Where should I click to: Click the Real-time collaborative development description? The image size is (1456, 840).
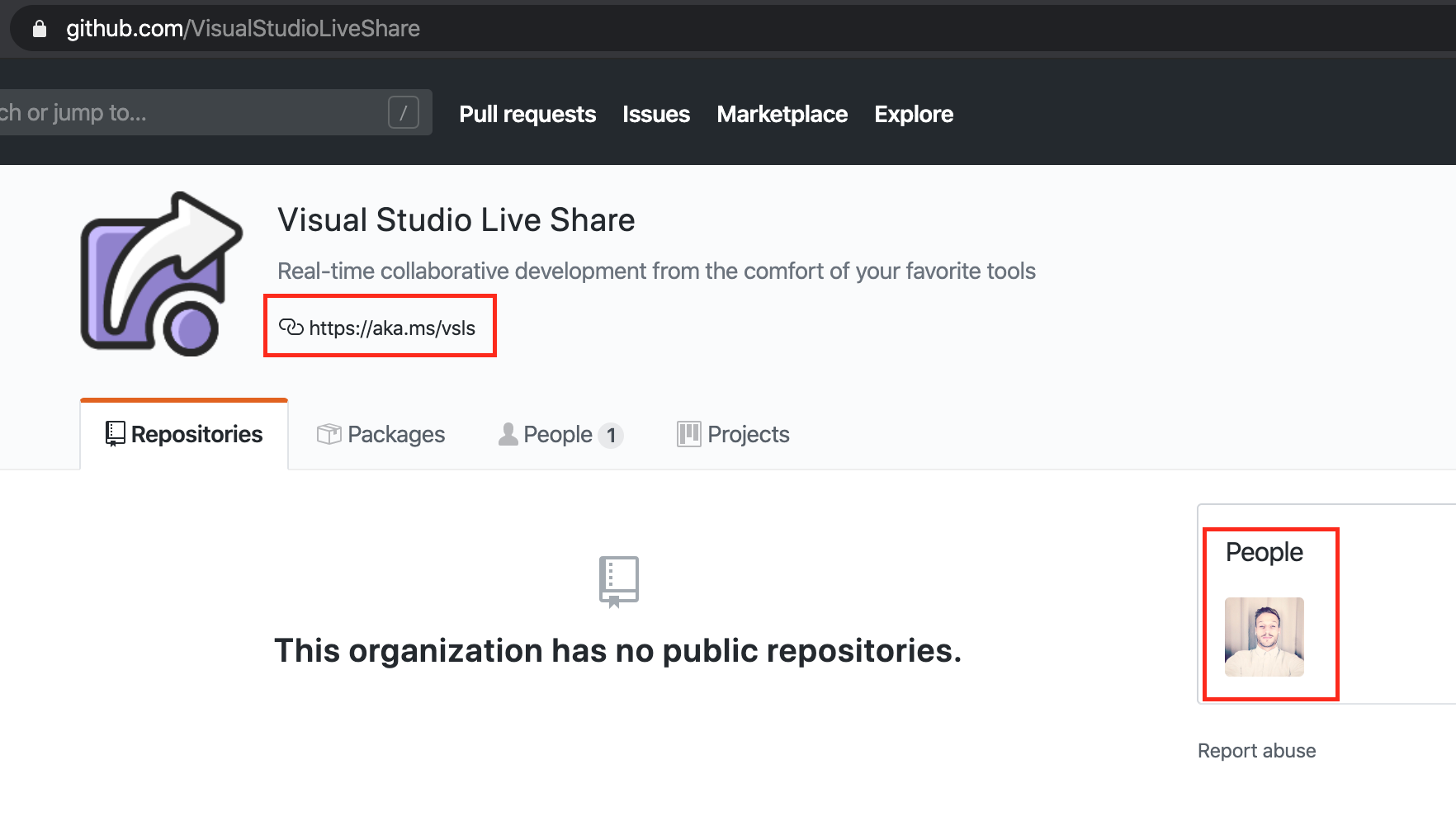tap(656, 271)
